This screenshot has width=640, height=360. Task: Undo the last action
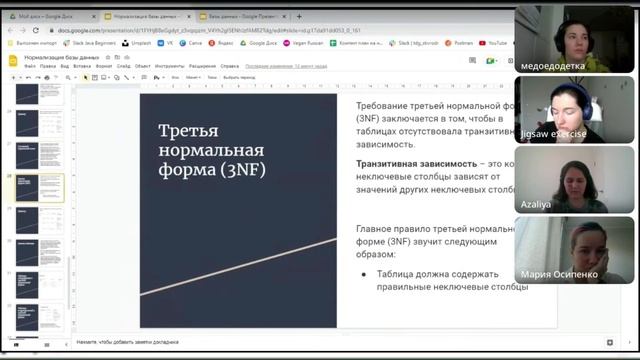point(29,77)
